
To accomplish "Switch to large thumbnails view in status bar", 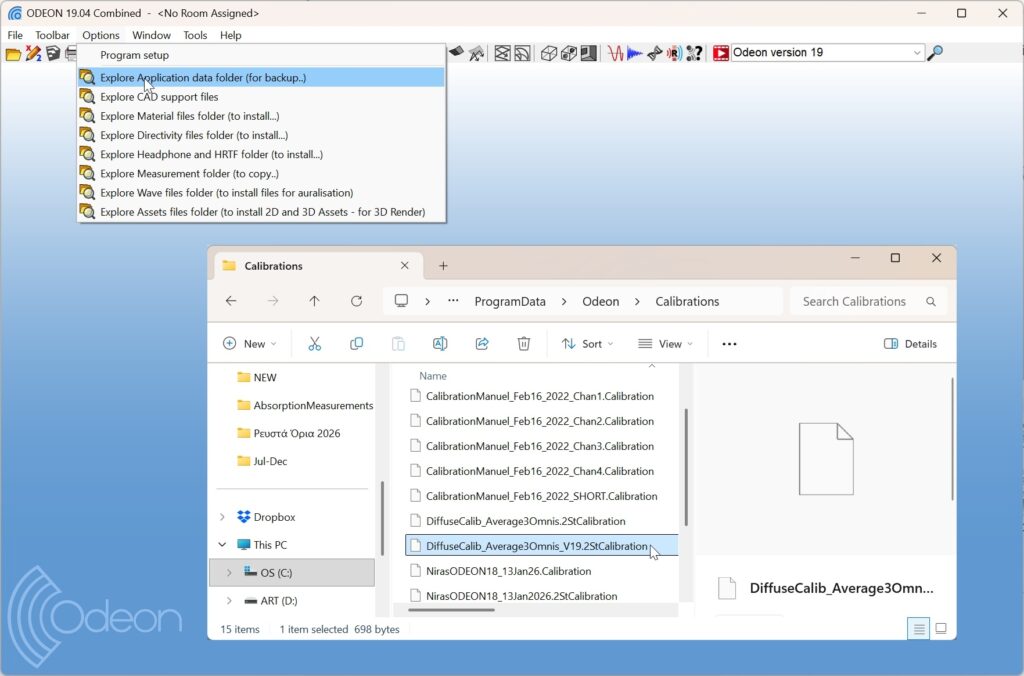I will (940, 629).
